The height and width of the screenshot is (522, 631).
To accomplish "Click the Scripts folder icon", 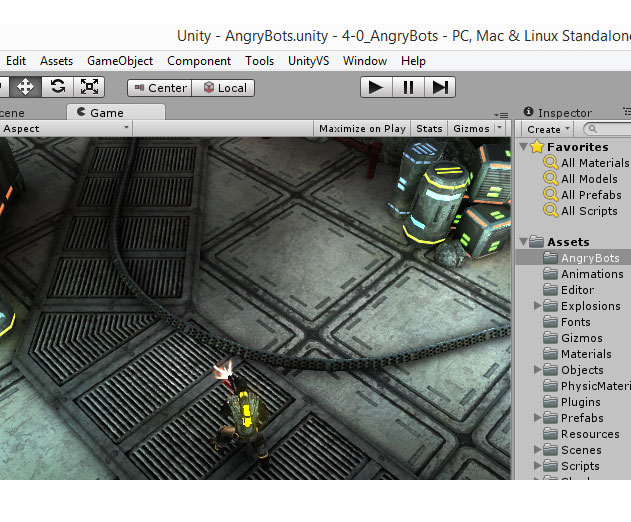I will tap(550, 465).
